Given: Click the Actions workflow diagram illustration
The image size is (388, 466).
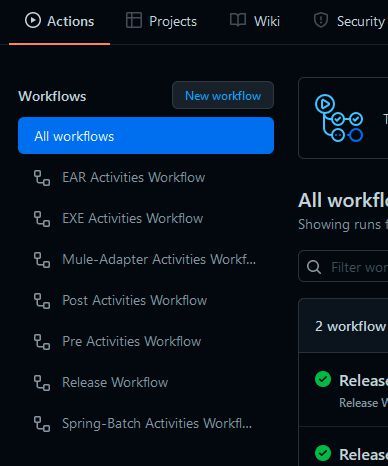Looking at the screenshot, I should [339, 118].
